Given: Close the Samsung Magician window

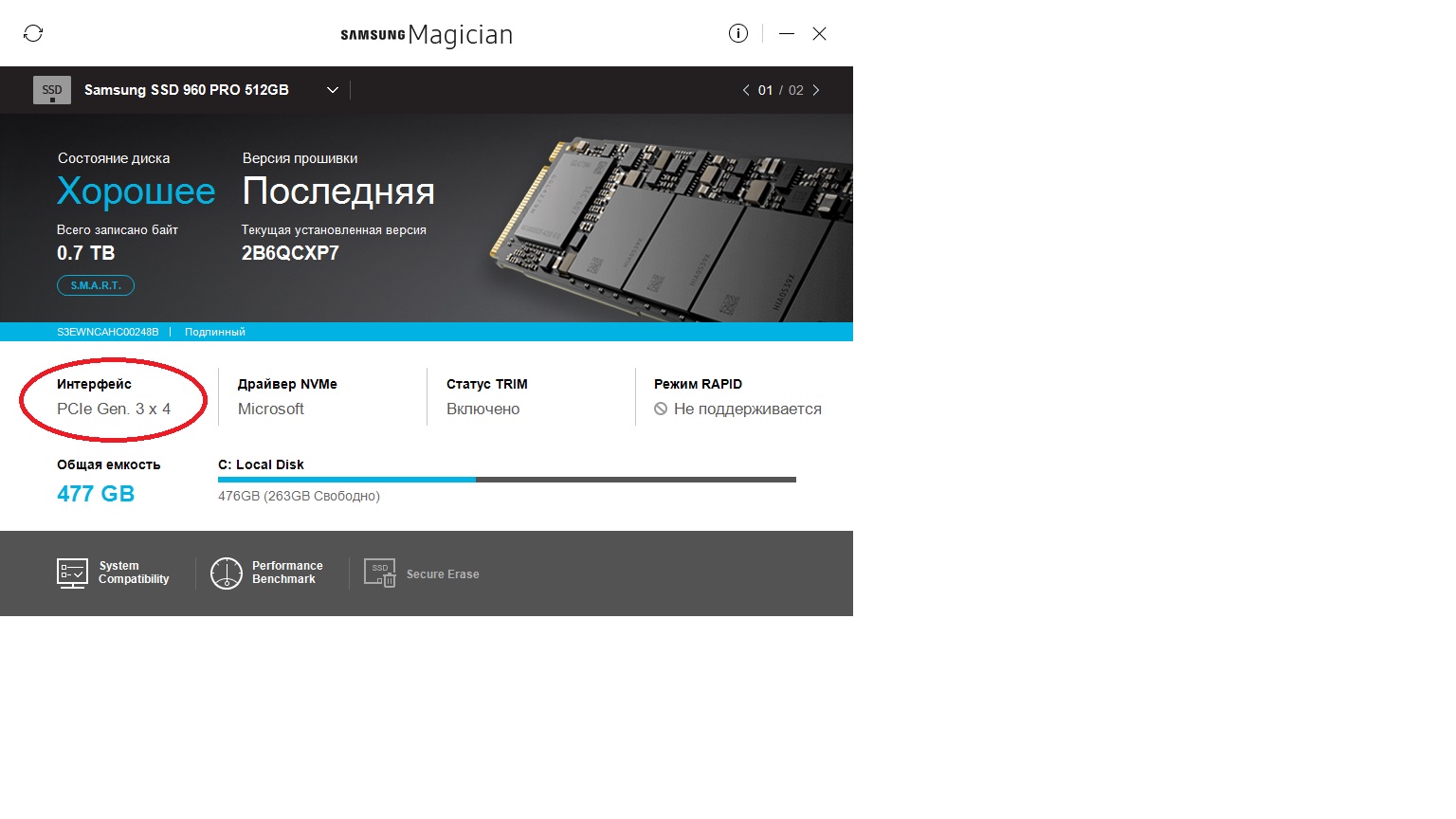Looking at the screenshot, I should pyautogui.click(x=820, y=33).
